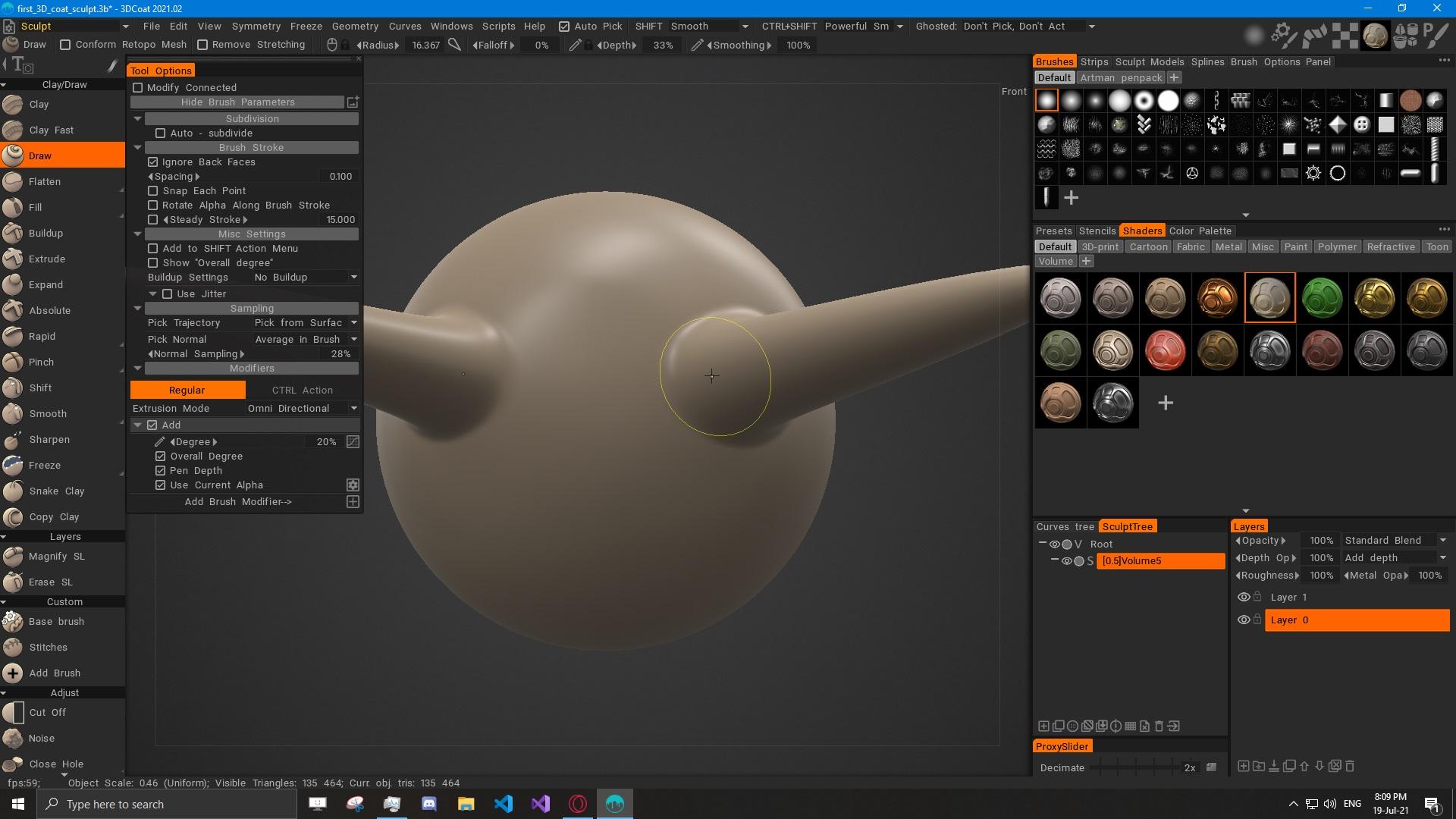Select the Cut Off adjust tool
1456x819 pixels.
click(x=47, y=713)
